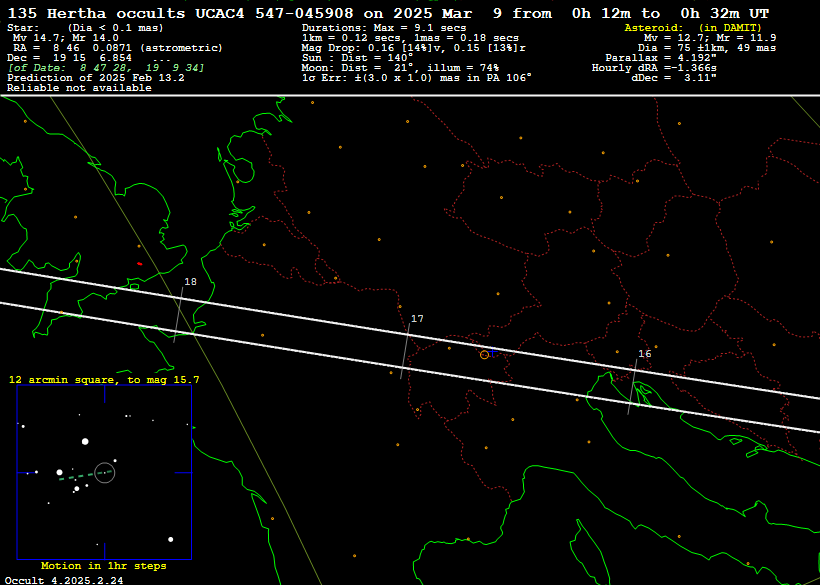Screen dimensions: 820x585
Task: Click the 'Dia = 75 ±1km, 49 mas' text
Action: point(707,48)
